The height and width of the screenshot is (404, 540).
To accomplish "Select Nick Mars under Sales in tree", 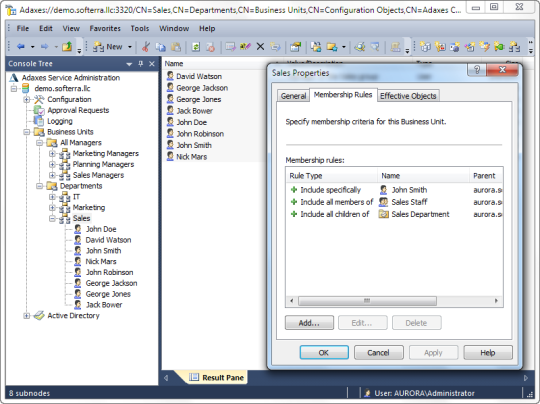I will (x=101, y=261).
